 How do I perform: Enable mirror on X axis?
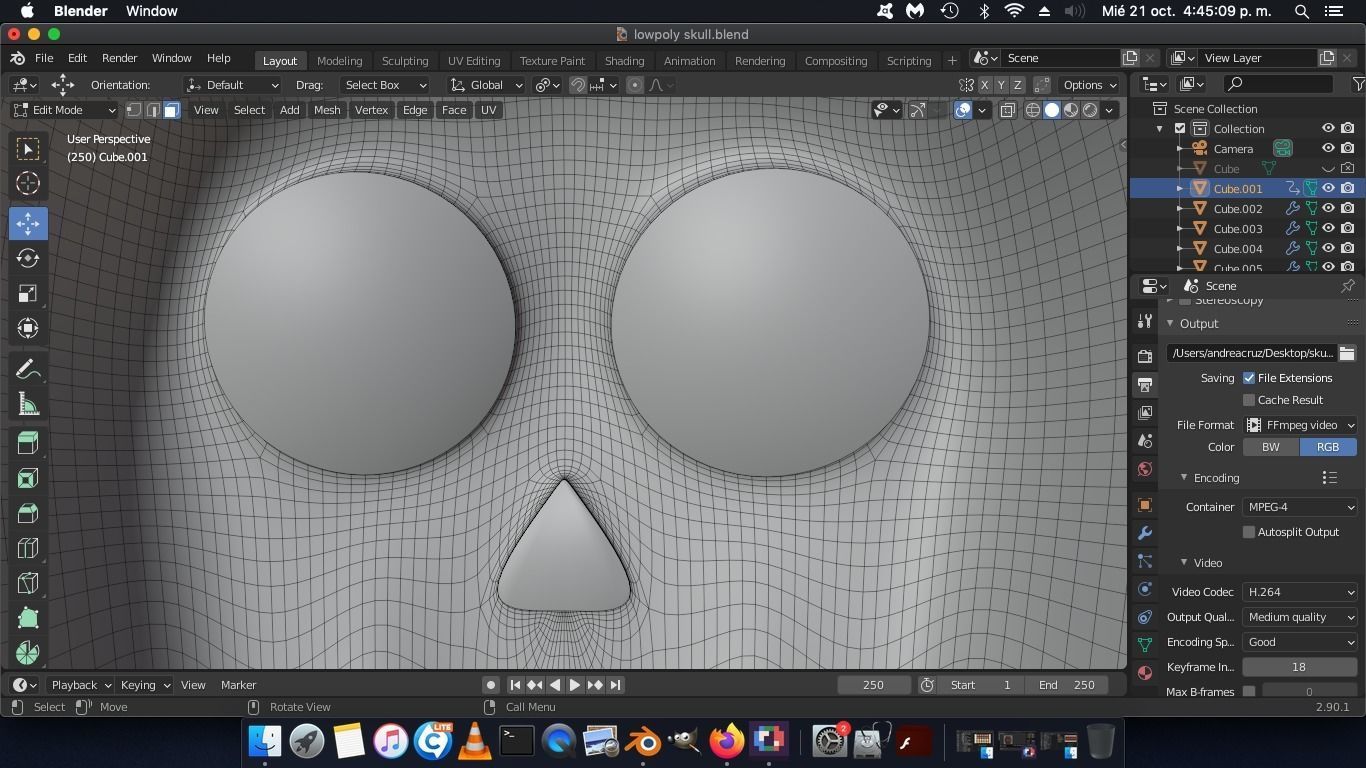coord(985,85)
